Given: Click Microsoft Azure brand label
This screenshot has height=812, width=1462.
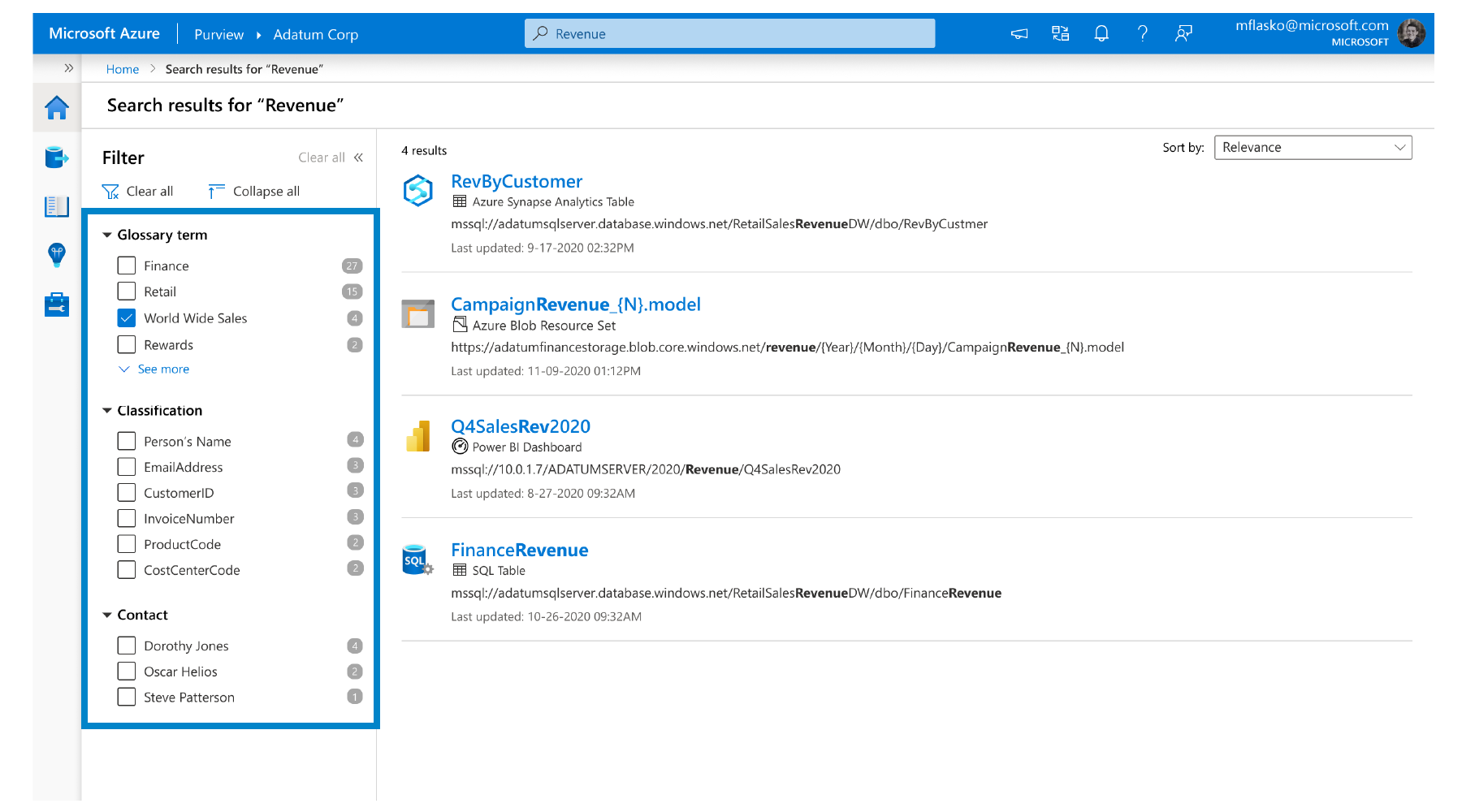Looking at the screenshot, I should pyautogui.click(x=104, y=33).
